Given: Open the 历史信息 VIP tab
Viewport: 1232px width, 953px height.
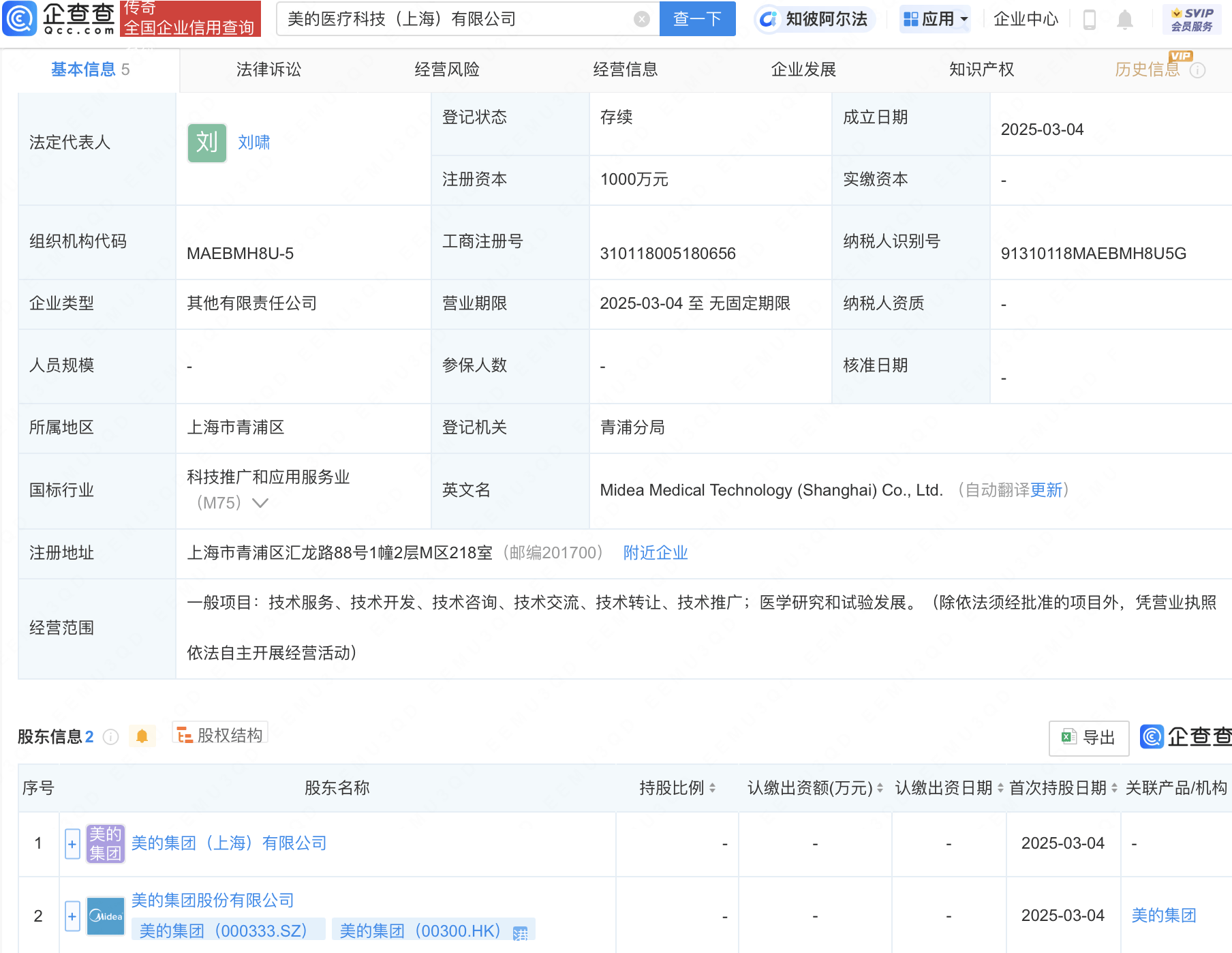Looking at the screenshot, I should click(x=1148, y=70).
